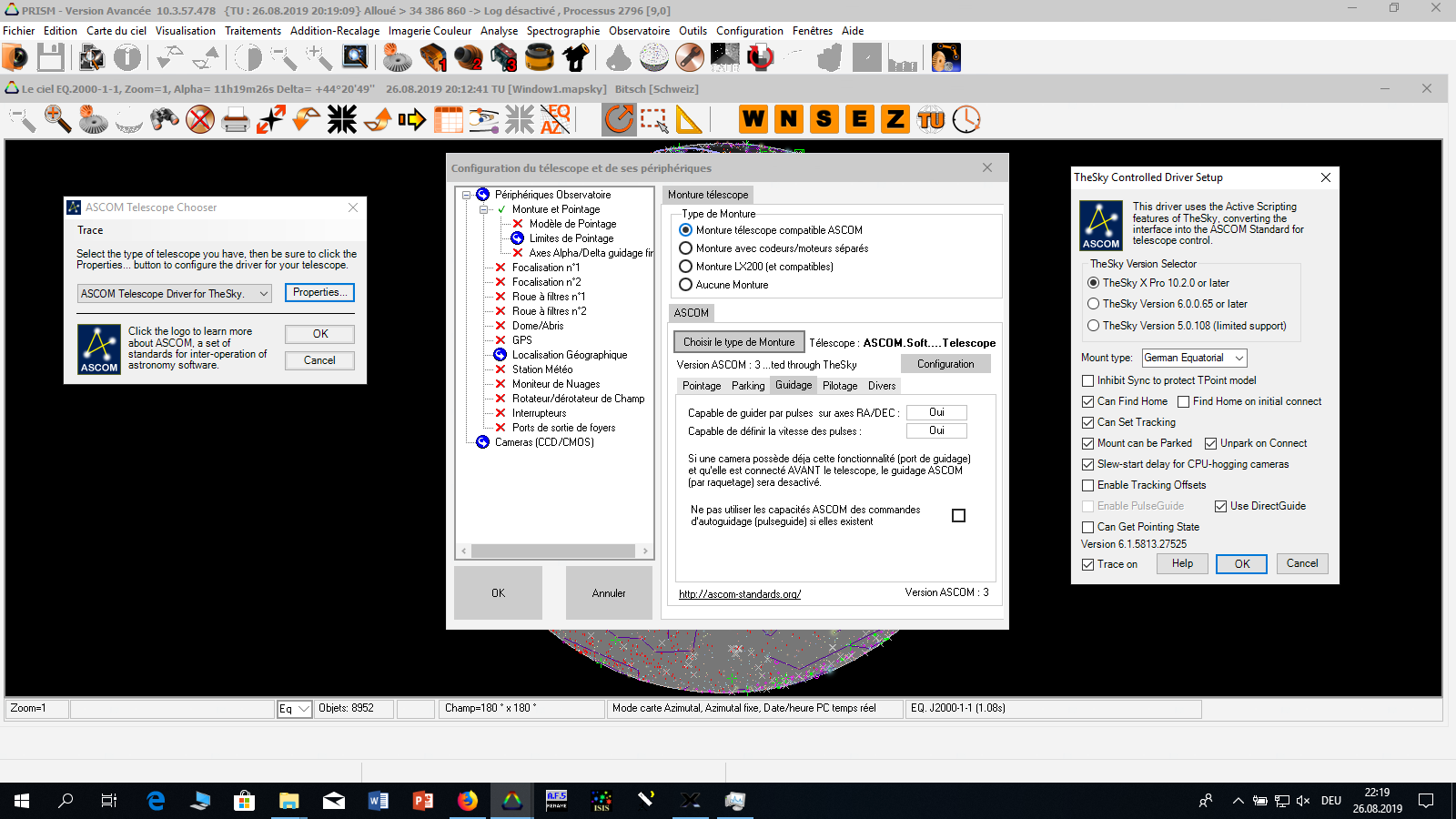Screen dimensions: 1456x819
Task: Point the view West with W button
Action: (x=753, y=119)
